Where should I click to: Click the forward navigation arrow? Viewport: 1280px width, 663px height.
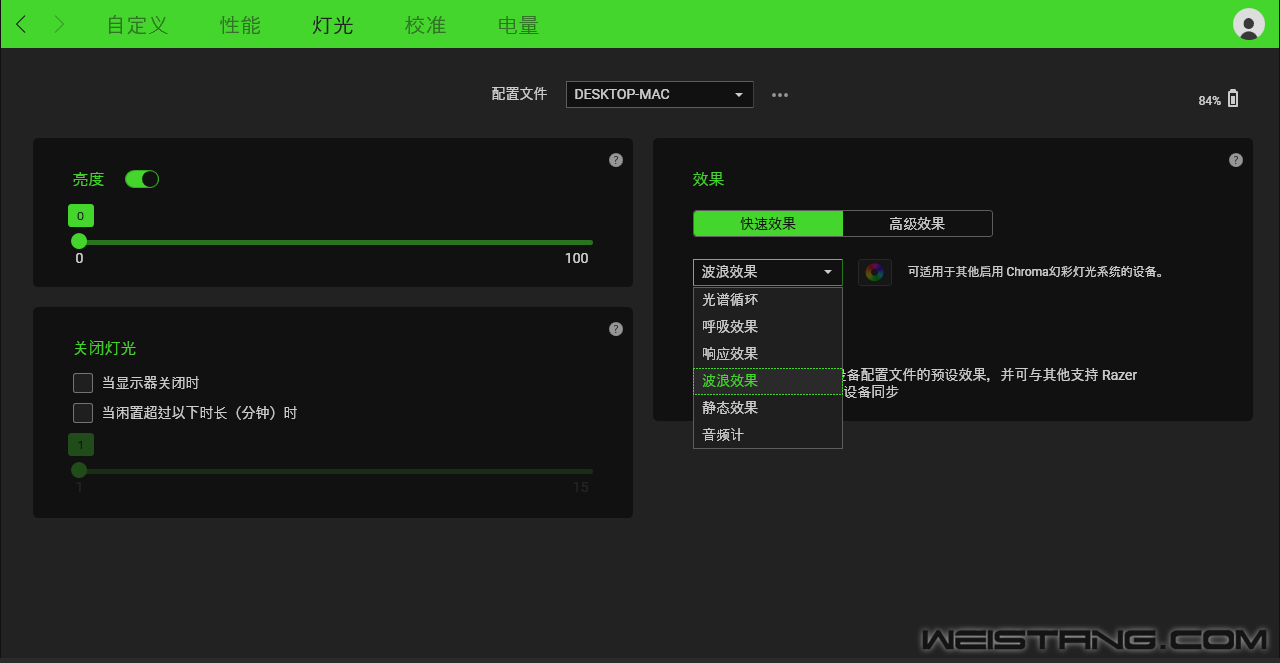(58, 25)
